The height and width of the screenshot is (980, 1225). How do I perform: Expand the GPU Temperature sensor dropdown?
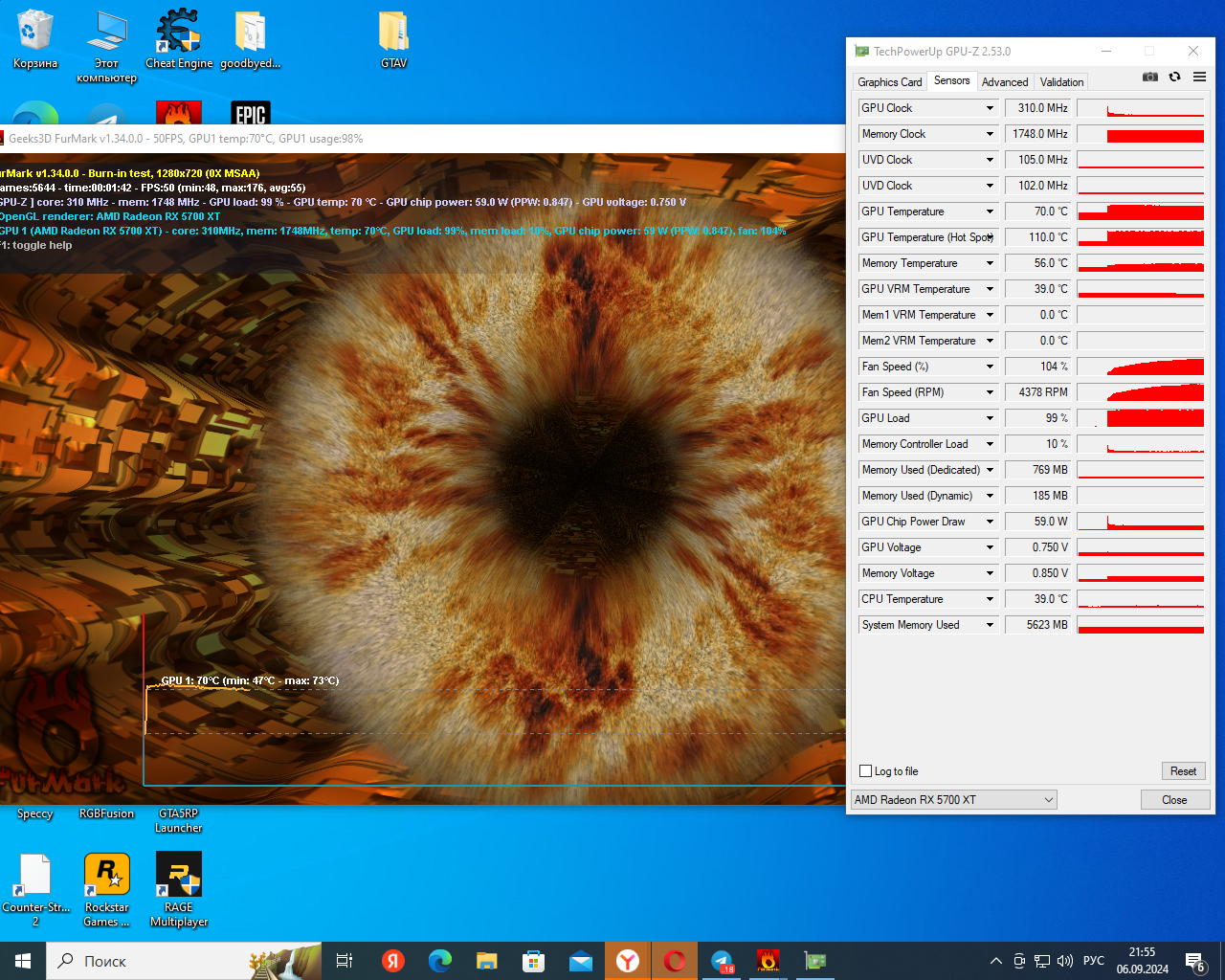991,212
